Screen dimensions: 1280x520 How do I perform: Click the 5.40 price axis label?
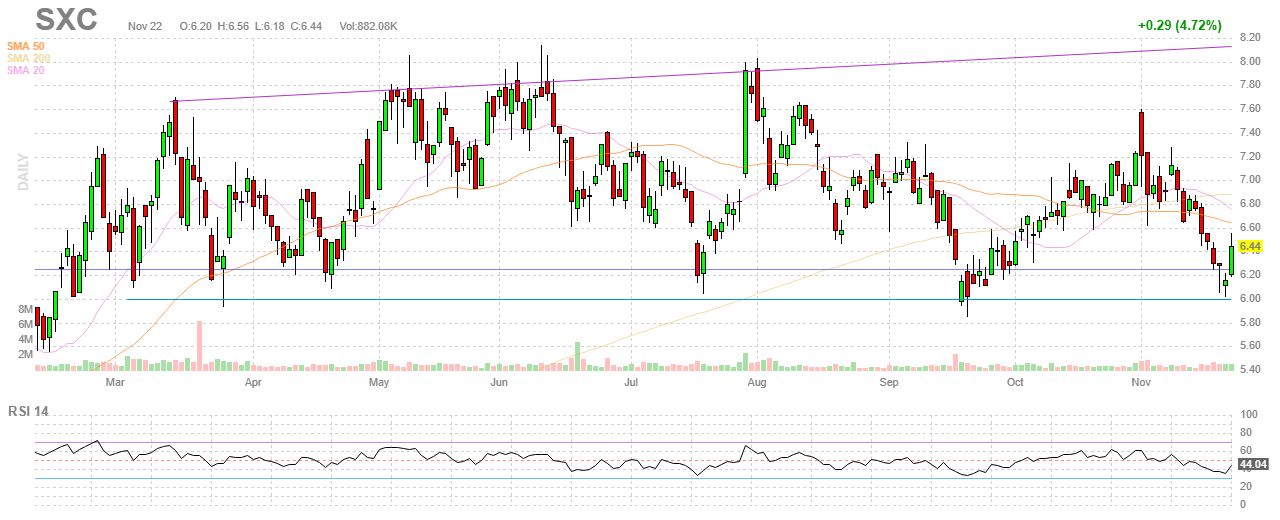(1249, 370)
